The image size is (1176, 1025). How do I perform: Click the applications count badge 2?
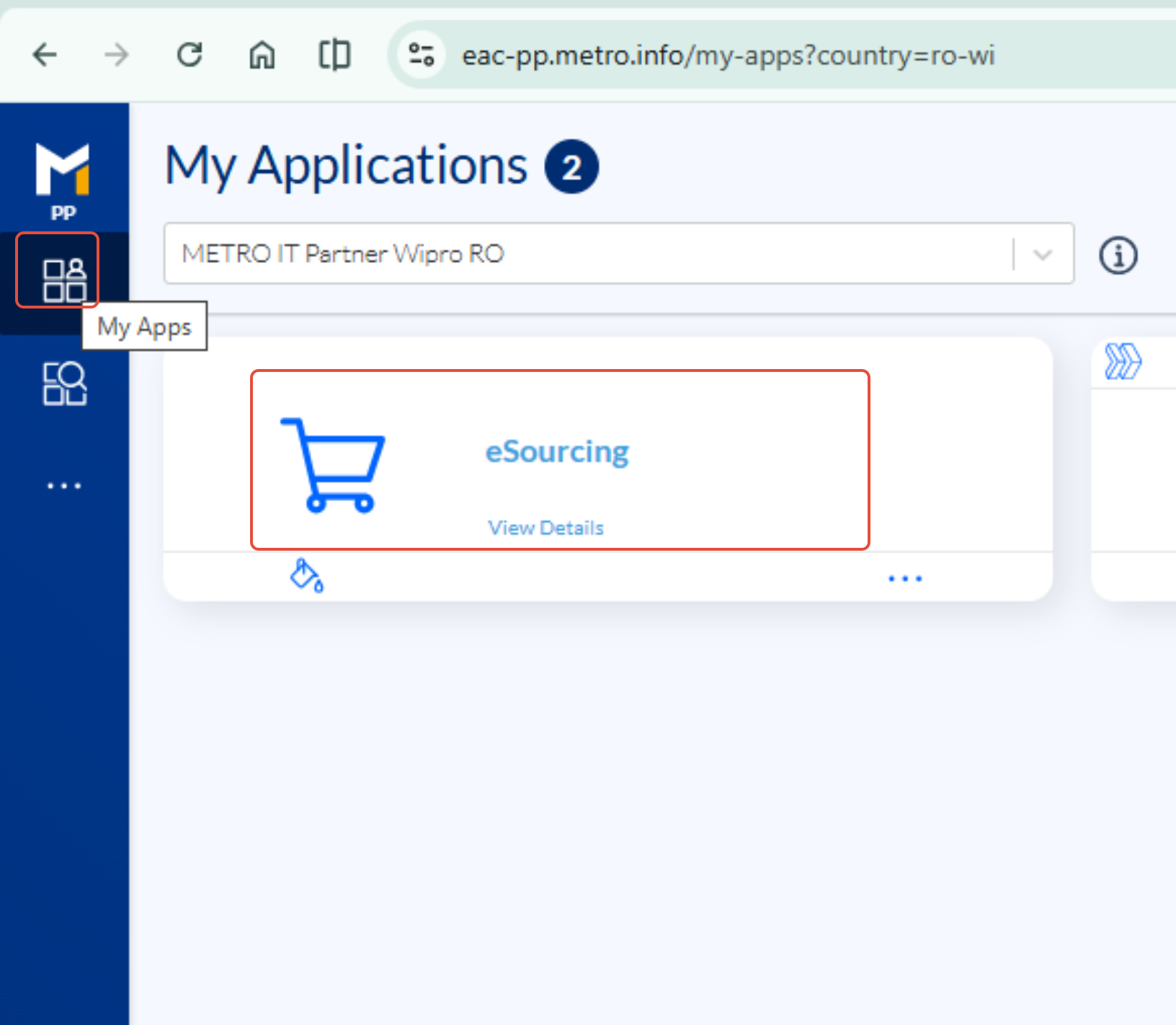(x=571, y=167)
